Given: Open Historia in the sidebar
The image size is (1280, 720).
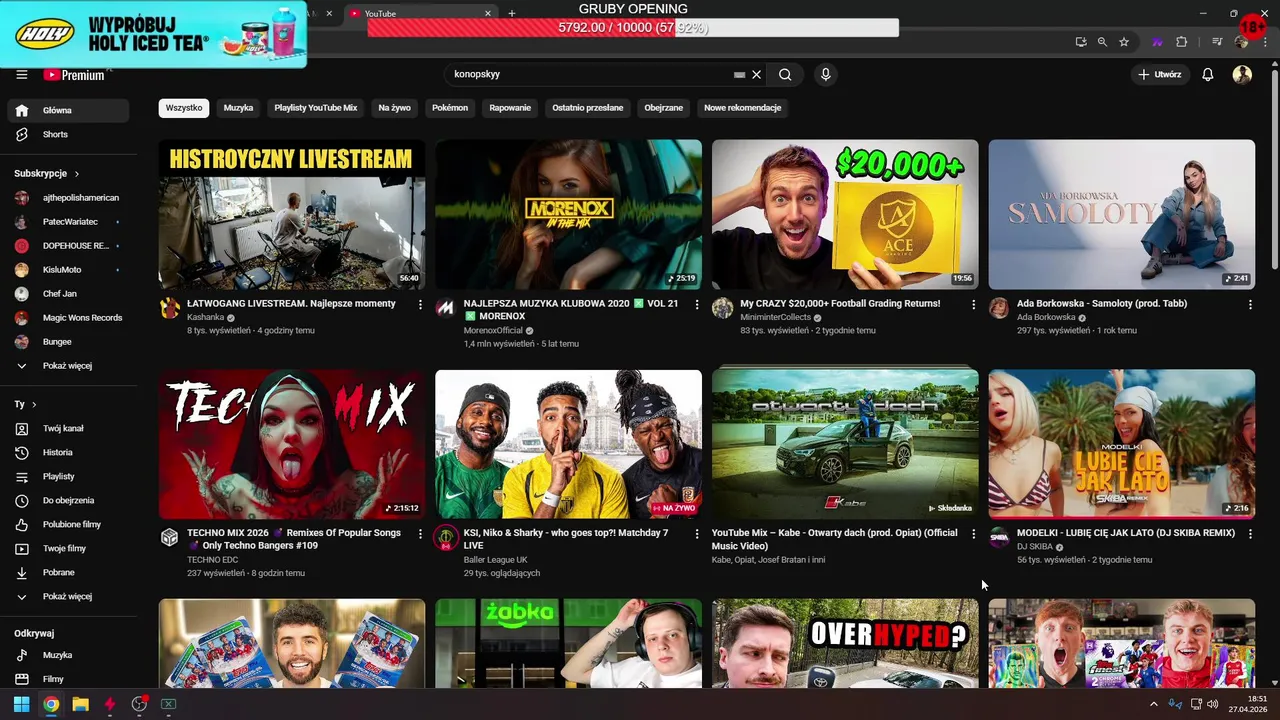Looking at the screenshot, I should pos(68,453).
